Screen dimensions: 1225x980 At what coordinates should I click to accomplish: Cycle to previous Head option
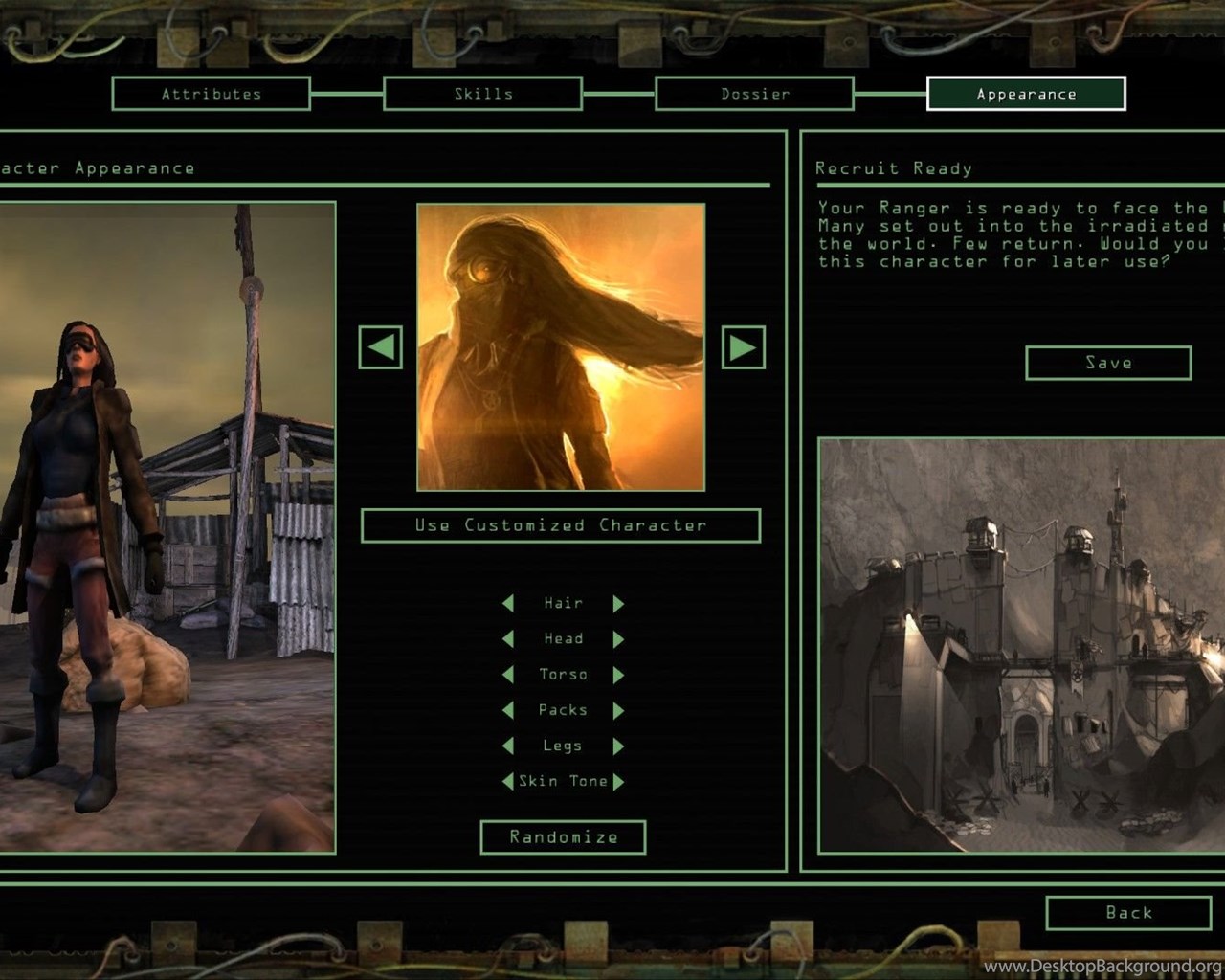pos(508,638)
